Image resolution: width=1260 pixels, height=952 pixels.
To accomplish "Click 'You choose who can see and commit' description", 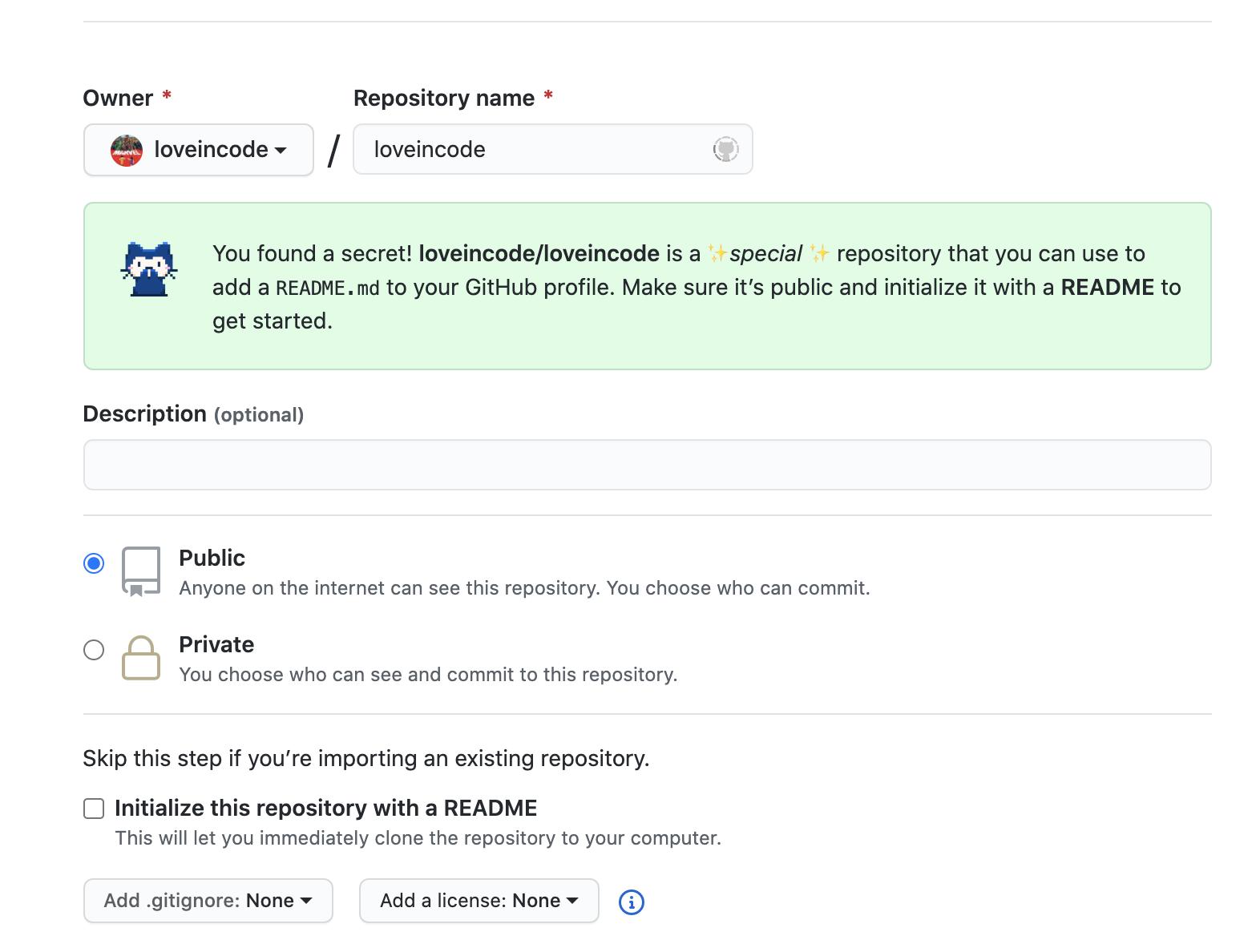I will [x=429, y=675].
